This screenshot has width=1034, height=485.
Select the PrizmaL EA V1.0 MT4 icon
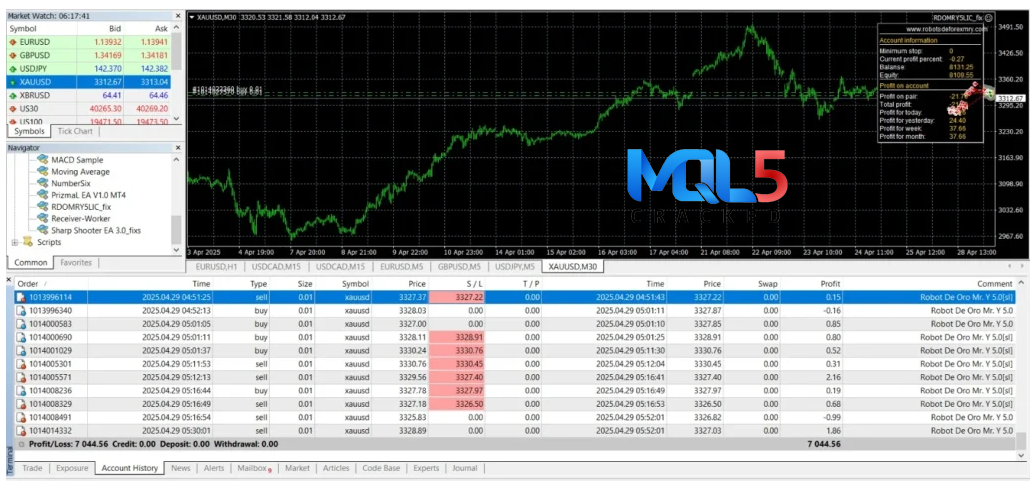(x=43, y=195)
